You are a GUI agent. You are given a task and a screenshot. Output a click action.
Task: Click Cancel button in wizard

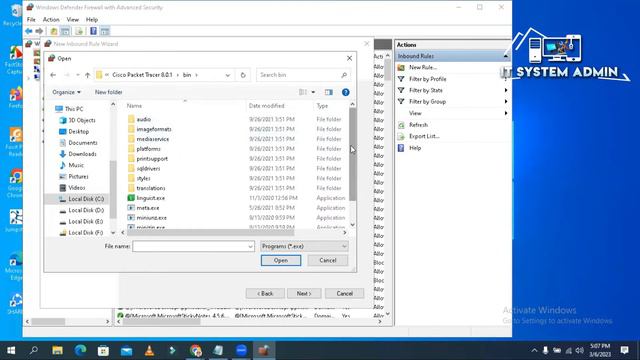click(x=344, y=293)
